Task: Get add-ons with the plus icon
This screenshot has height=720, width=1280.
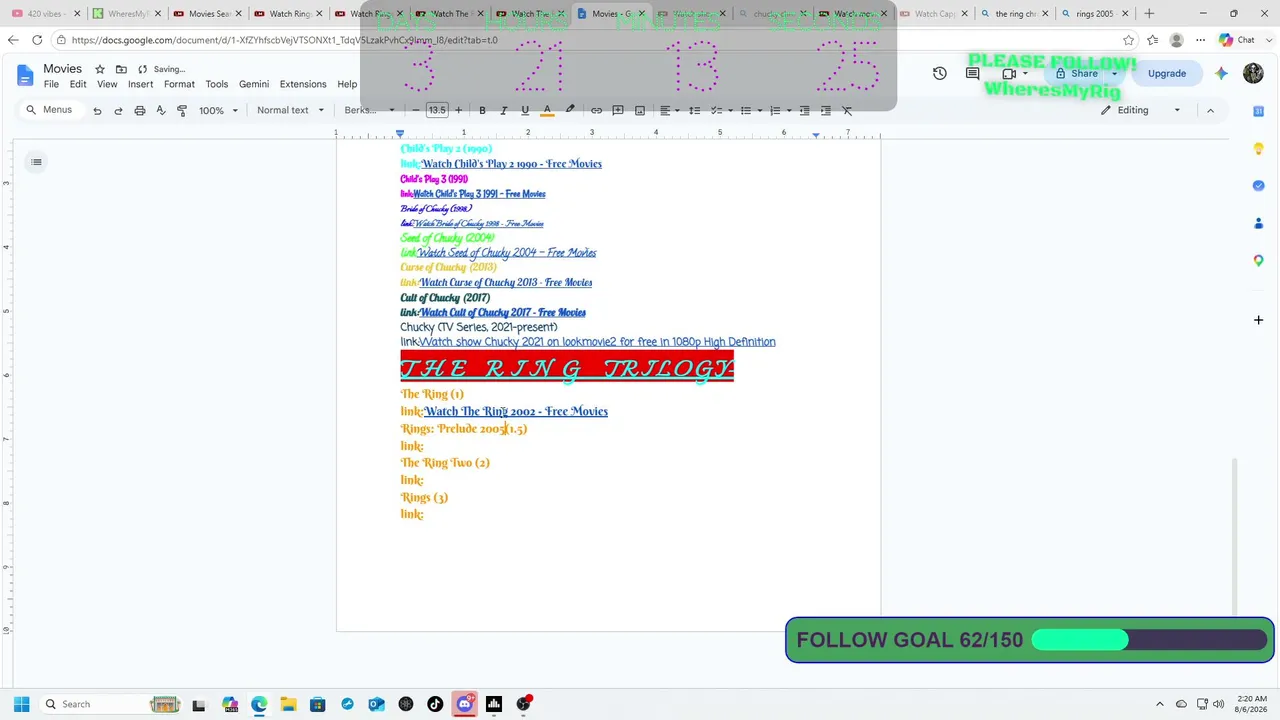Action: [x=1259, y=320]
